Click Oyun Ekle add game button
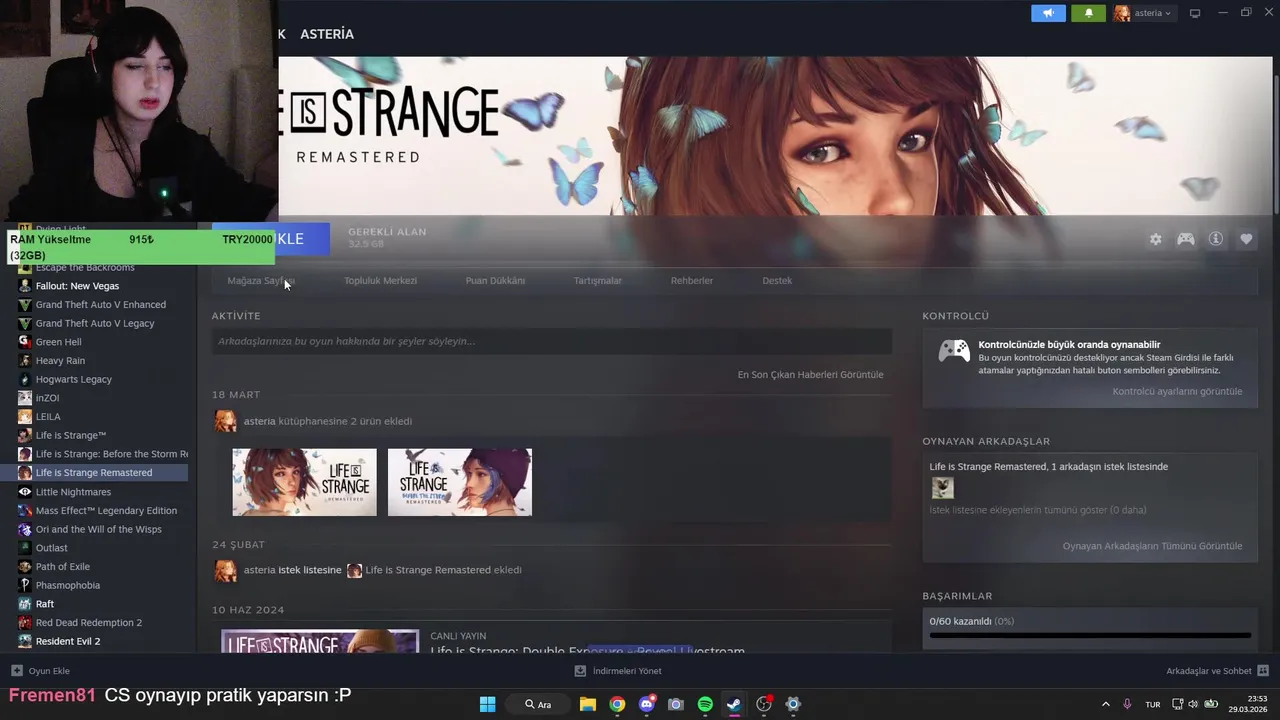1280x720 pixels. click(40, 671)
